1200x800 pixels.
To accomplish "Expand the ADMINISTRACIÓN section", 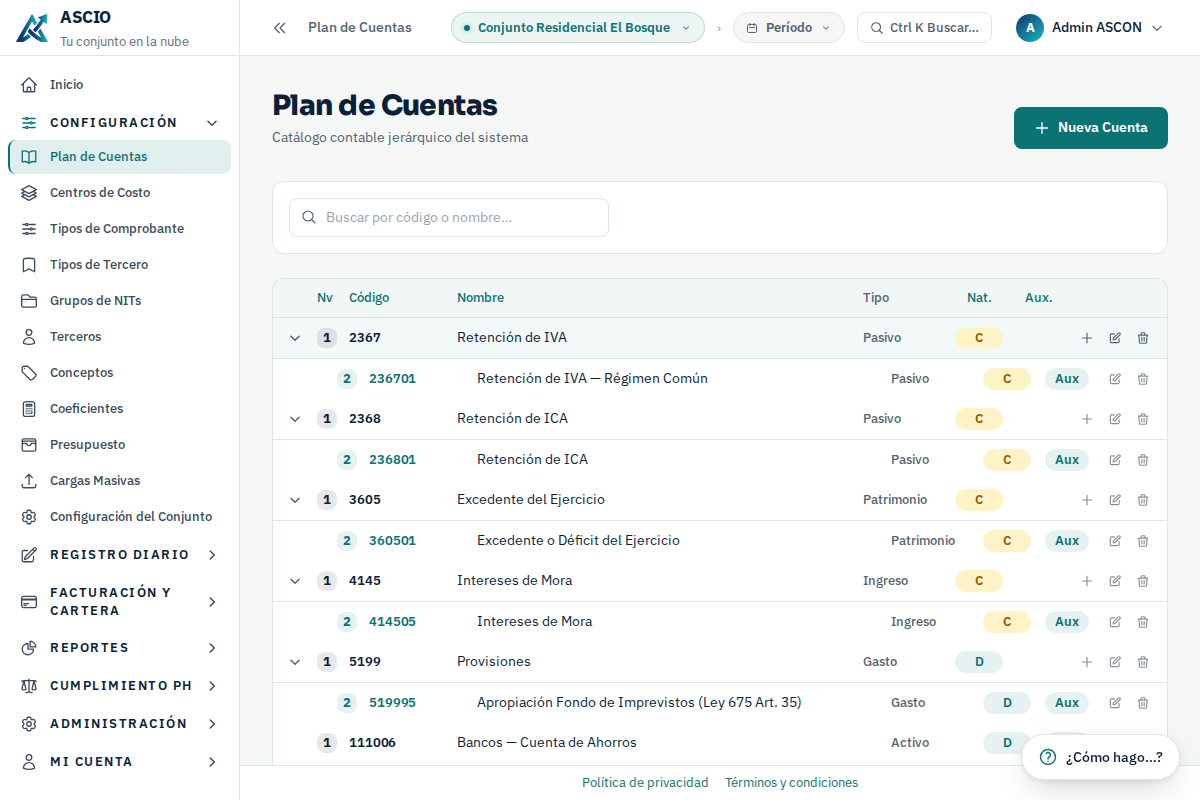I will (120, 724).
